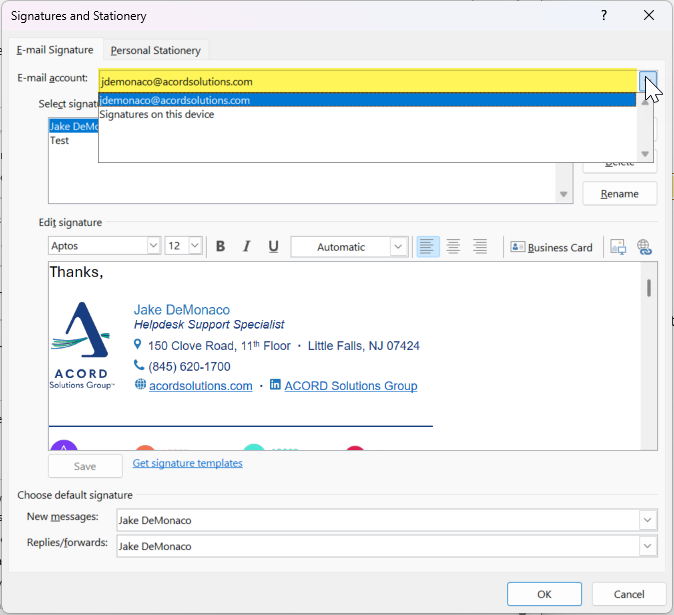Toggle italic formatting button

click(247, 247)
